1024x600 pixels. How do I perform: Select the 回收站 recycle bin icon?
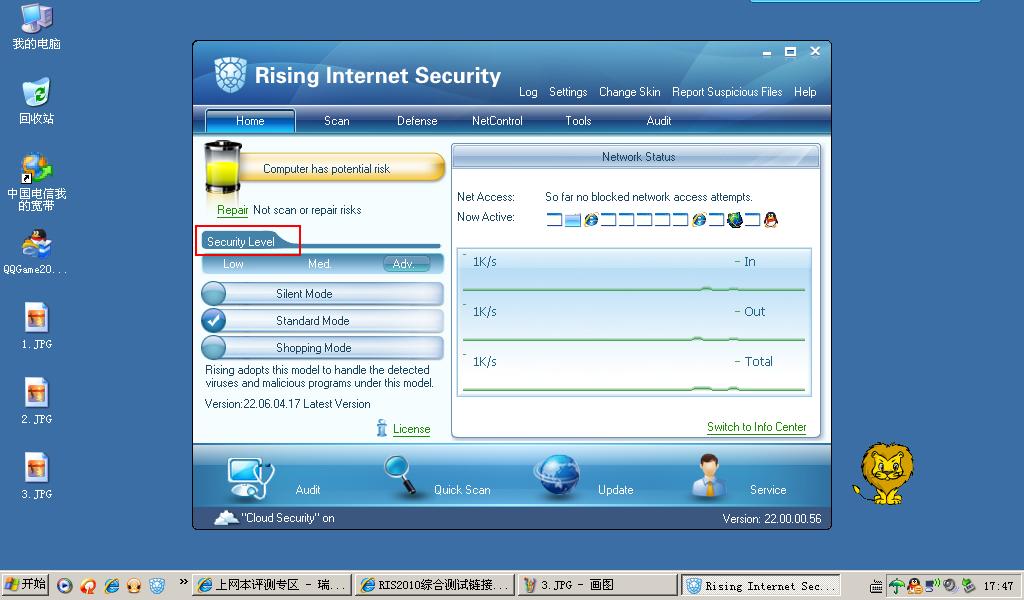tap(37, 101)
